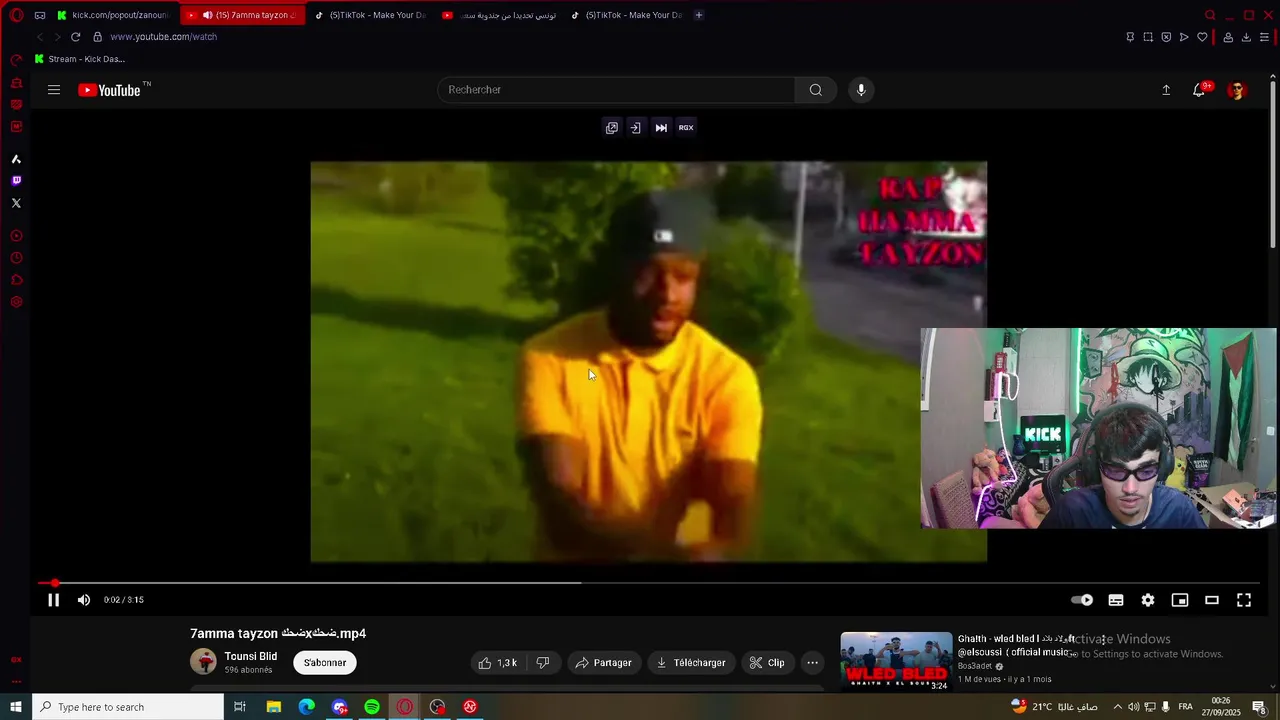Open the YouTube account avatar menu
Screen dimensions: 1280x720
coord(1237,90)
